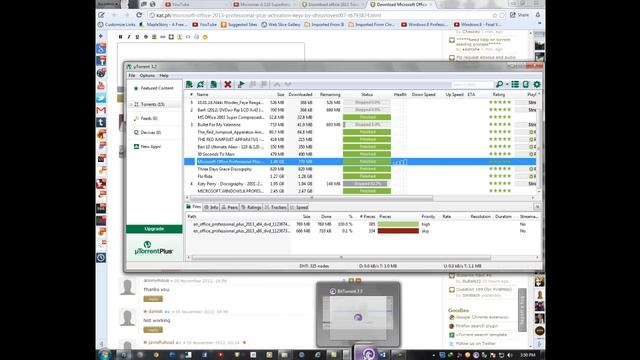Image resolution: width=640 pixels, height=360 pixels.
Task: Click the active uTorrent taskbar icon
Action: 369,353
